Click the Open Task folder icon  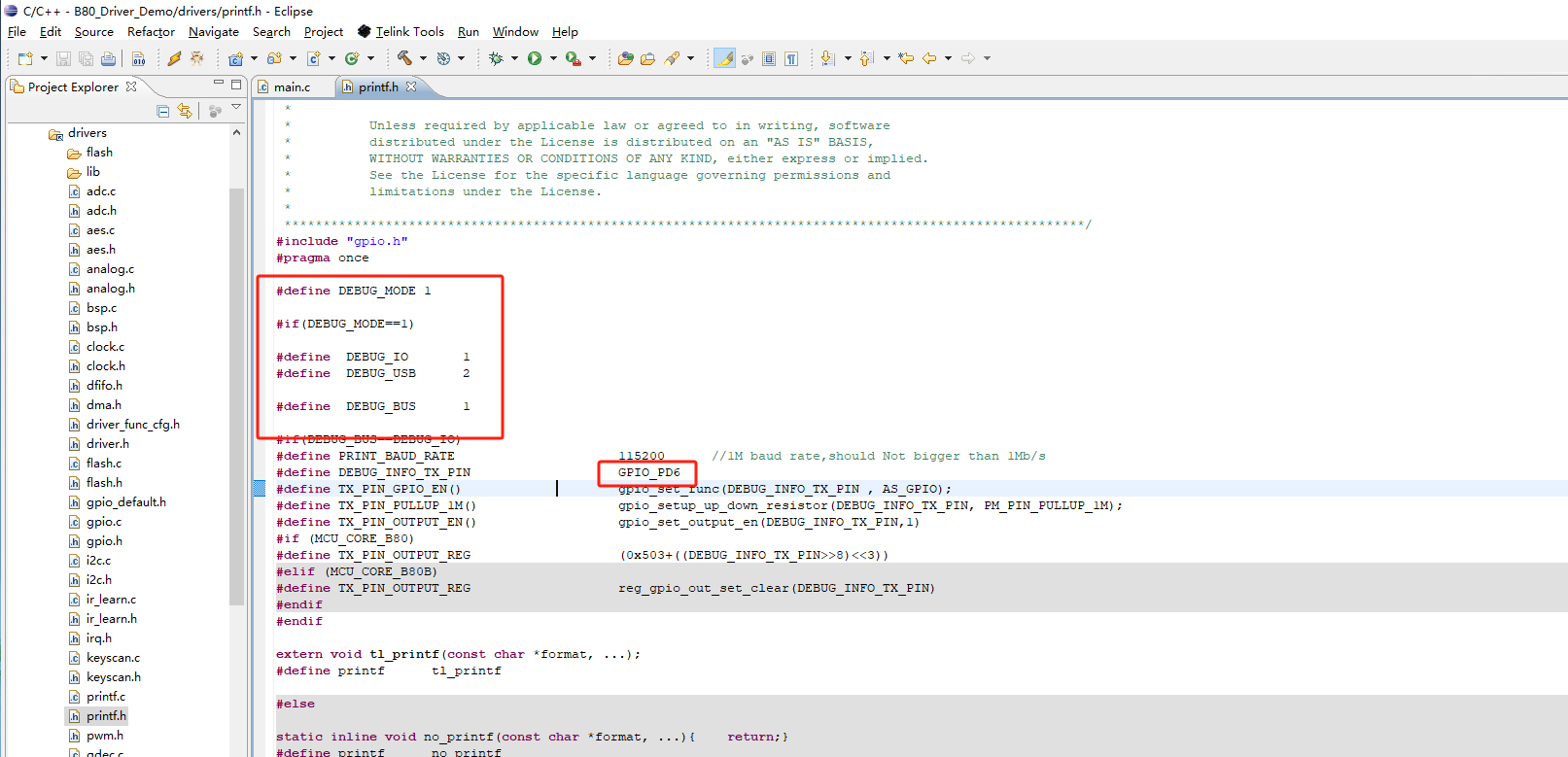coord(647,58)
